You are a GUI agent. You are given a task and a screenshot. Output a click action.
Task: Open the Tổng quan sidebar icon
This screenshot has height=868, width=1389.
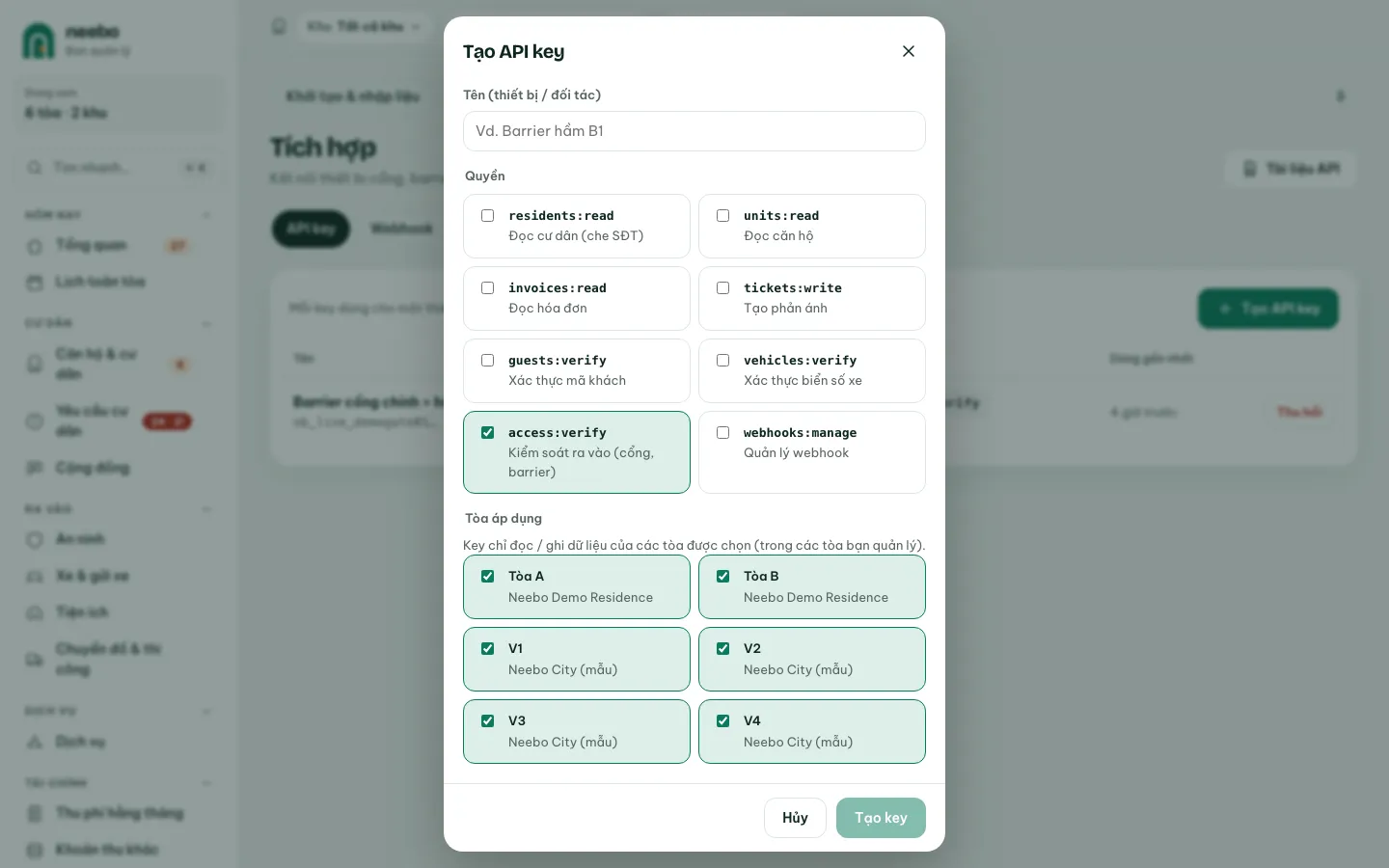35,247
